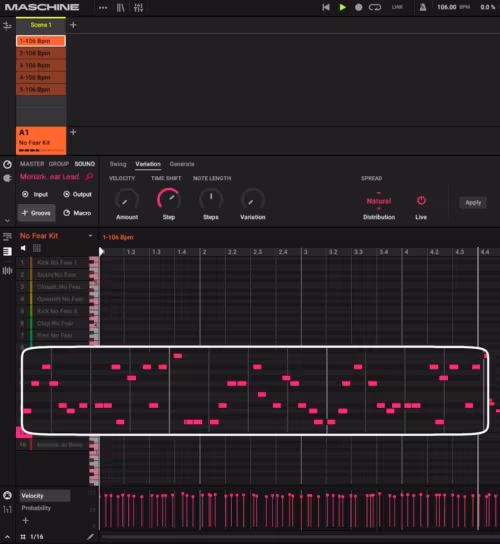Image resolution: width=500 pixels, height=544 pixels.
Task: Open the 1/16 step grid selector
Action: tap(32, 537)
